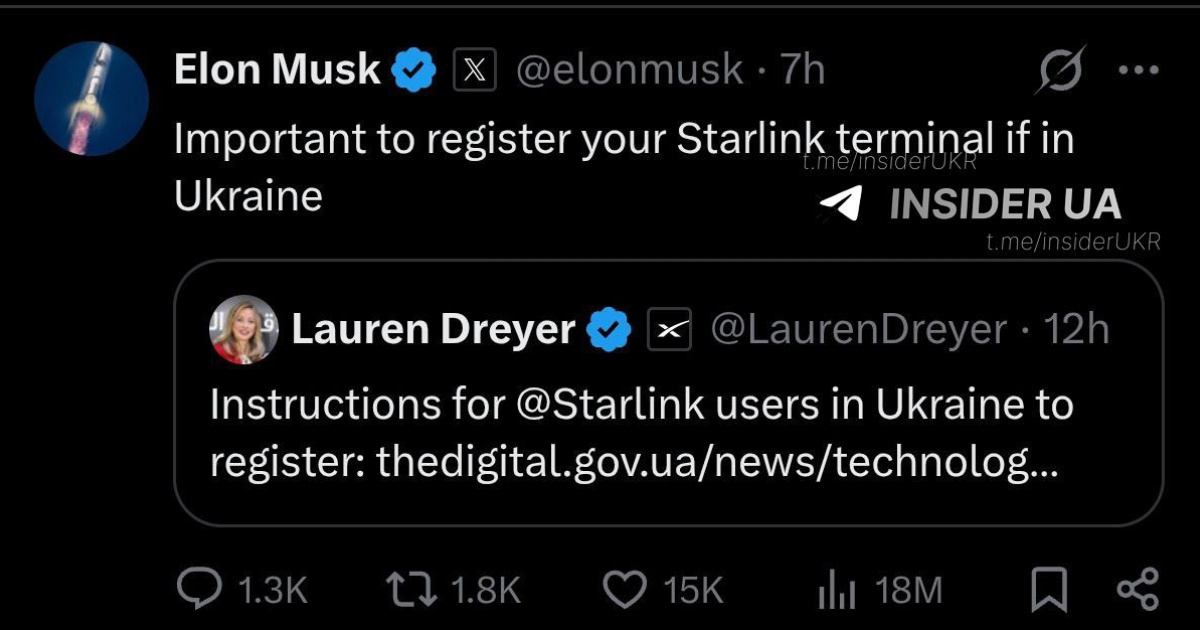Like the tweet with heart icon
This screenshot has height=630, width=1200.
627,588
